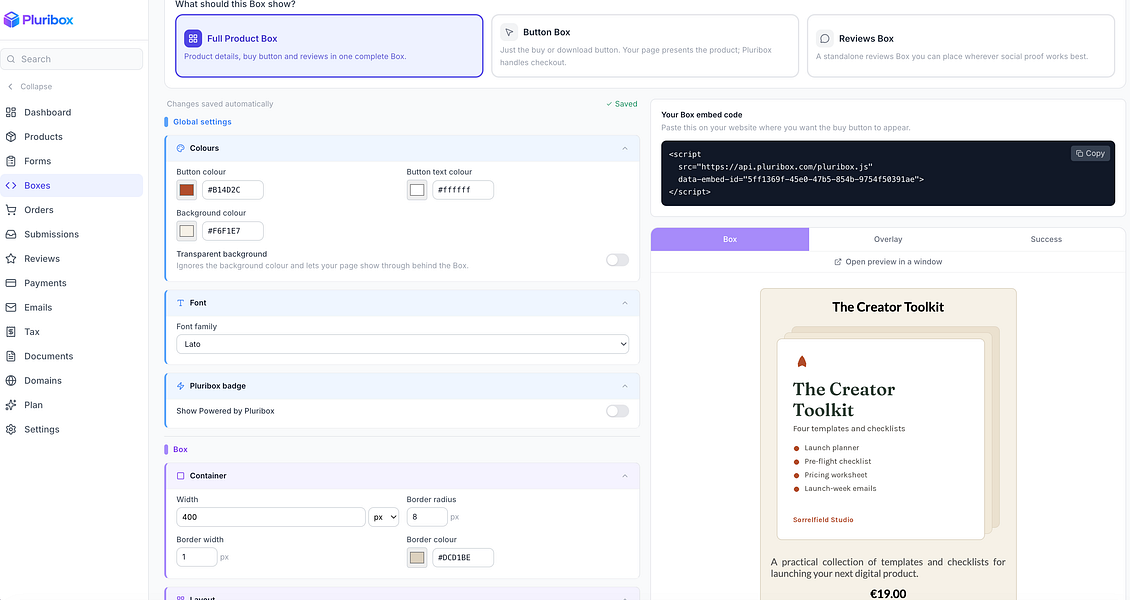The image size is (1130, 600).
Task: Open Submissions inbox icon in sidebar
Action: [11, 235]
